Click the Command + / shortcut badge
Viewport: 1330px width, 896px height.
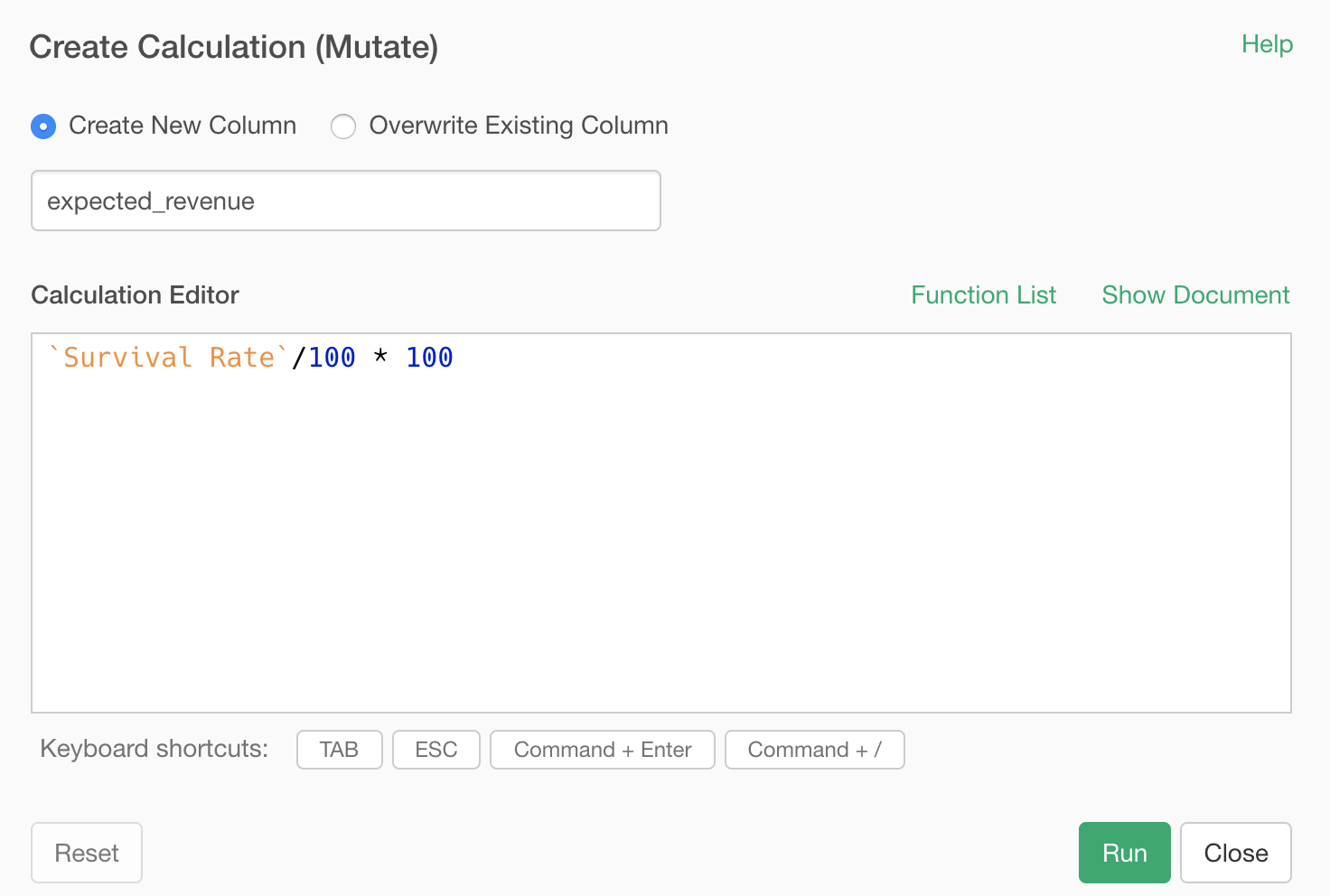click(x=814, y=750)
